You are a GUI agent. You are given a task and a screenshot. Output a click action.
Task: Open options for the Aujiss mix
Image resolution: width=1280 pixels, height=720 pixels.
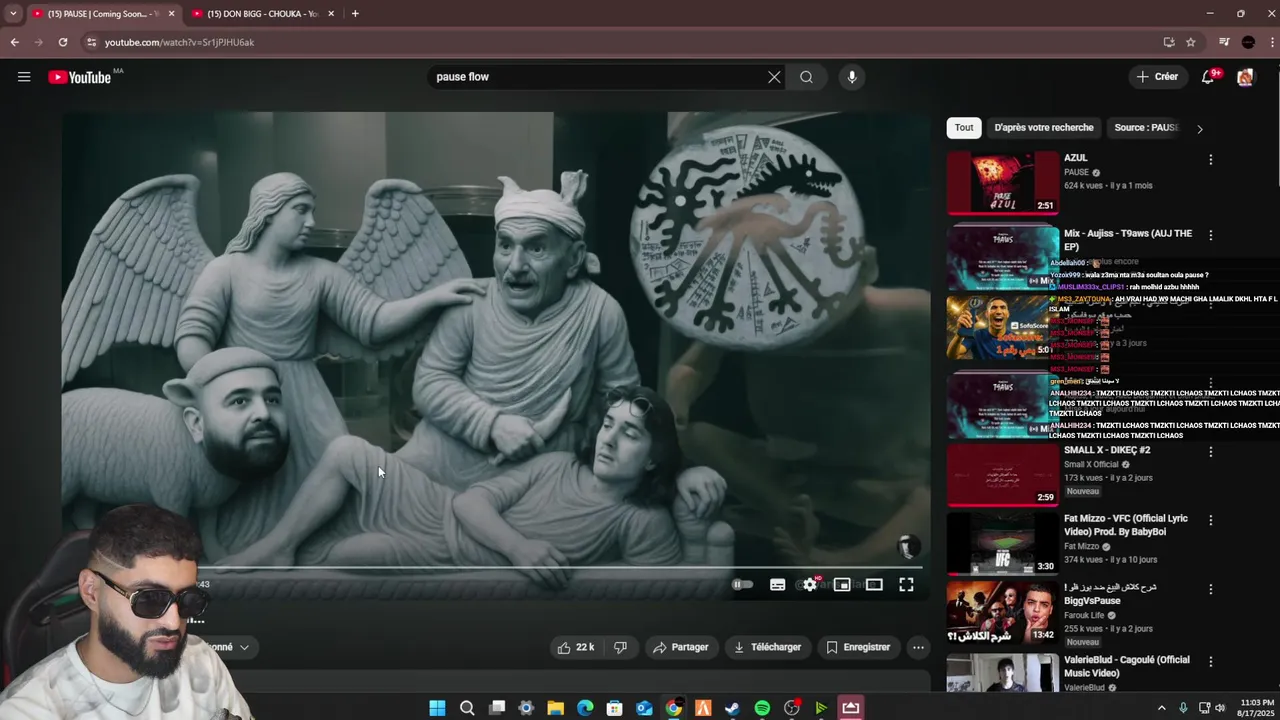(x=1211, y=236)
